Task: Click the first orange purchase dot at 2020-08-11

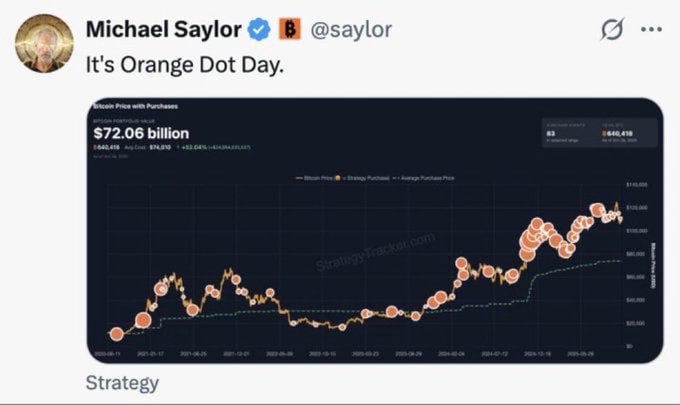Action: (x=116, y=334)
